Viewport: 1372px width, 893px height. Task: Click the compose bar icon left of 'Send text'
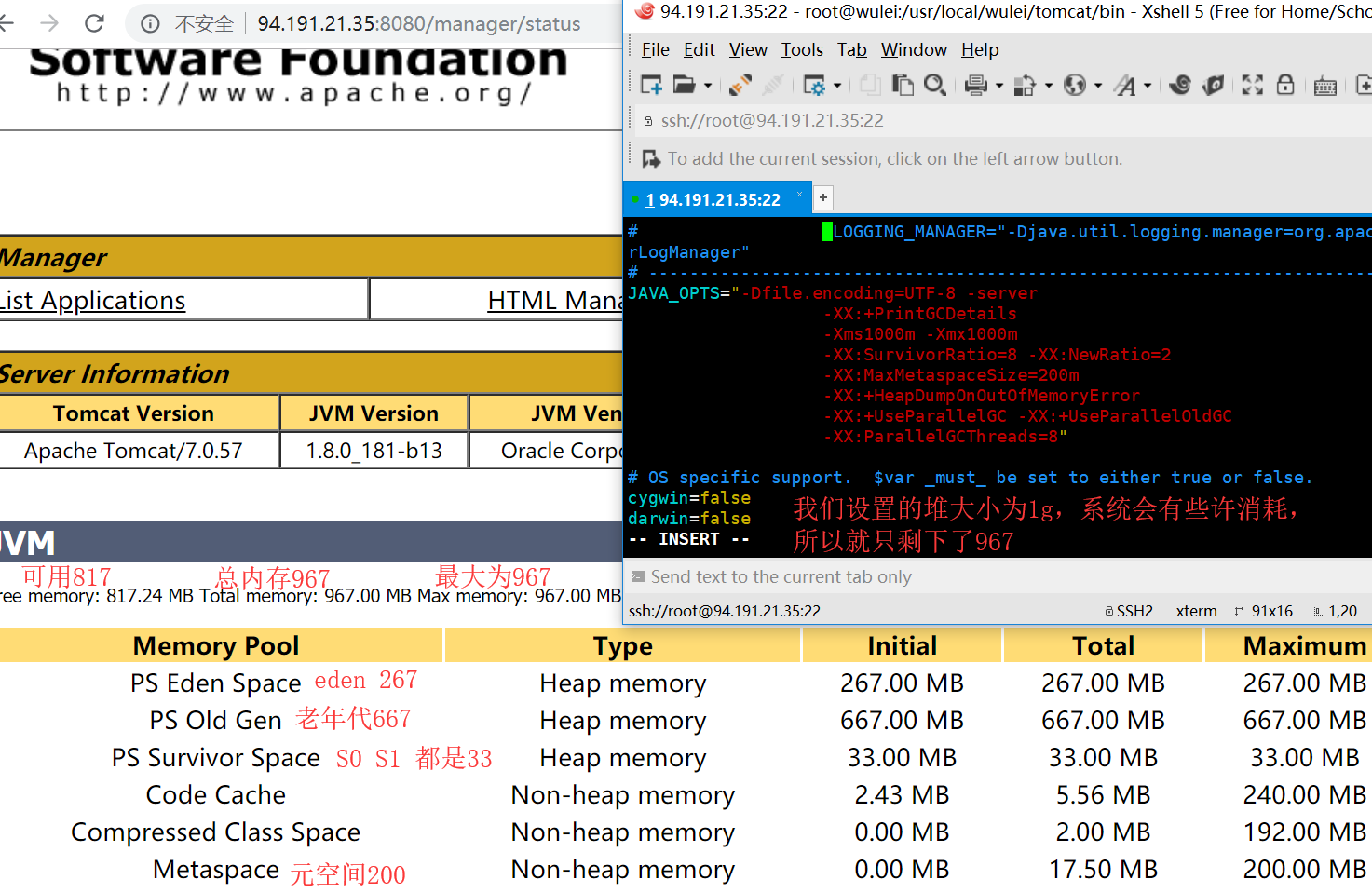tap(638, 576)
